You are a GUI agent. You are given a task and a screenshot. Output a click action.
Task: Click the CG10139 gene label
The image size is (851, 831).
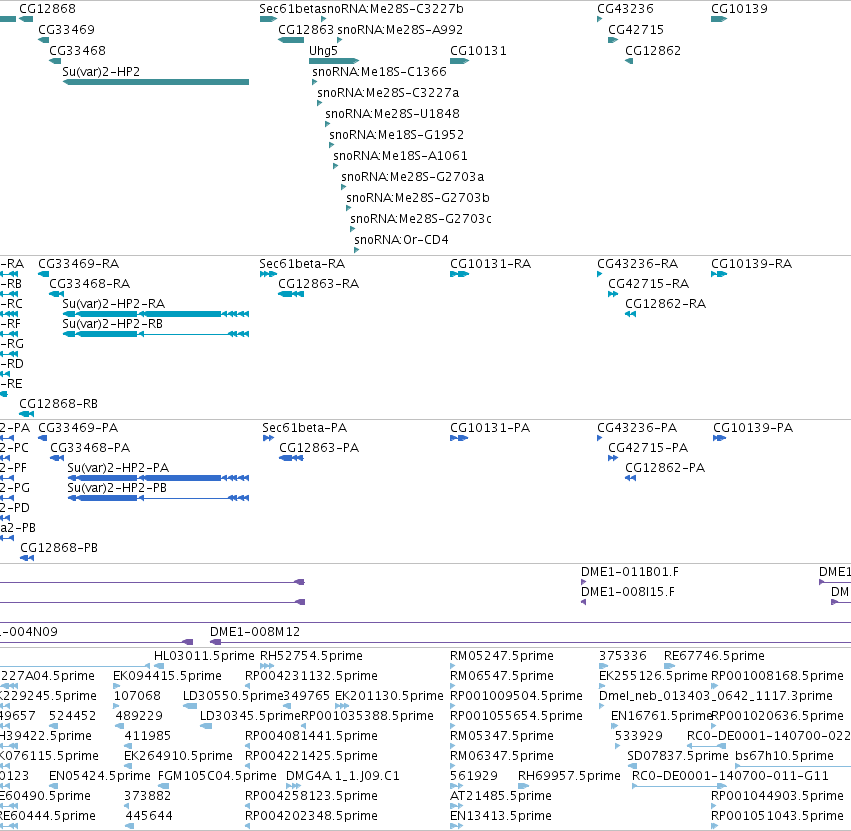[x=739, y=9]
